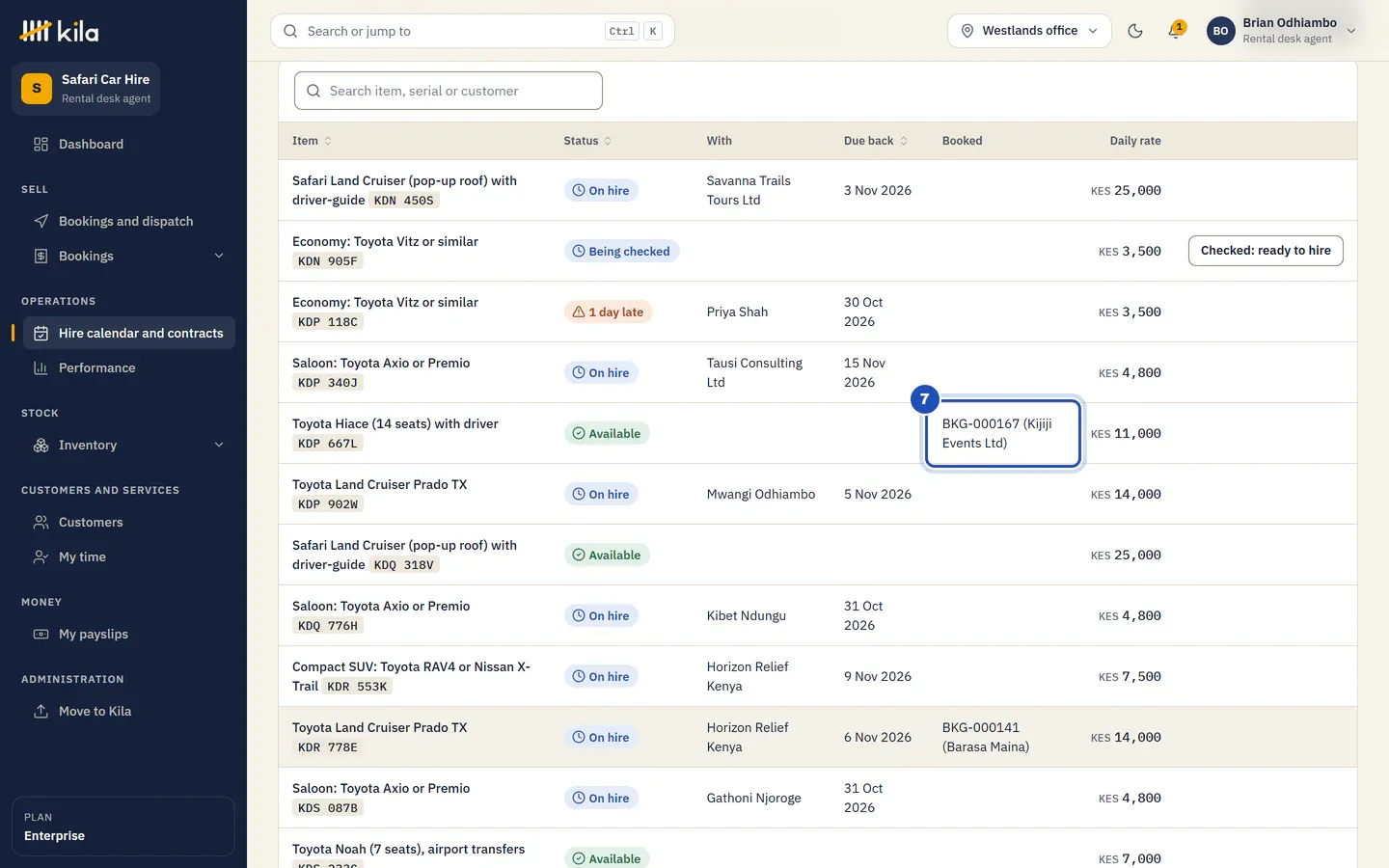This screenshot has height=868, width=1389.
Task: Click the Performance chart icon
Action: pyautogui.click(x=41, y=368)
